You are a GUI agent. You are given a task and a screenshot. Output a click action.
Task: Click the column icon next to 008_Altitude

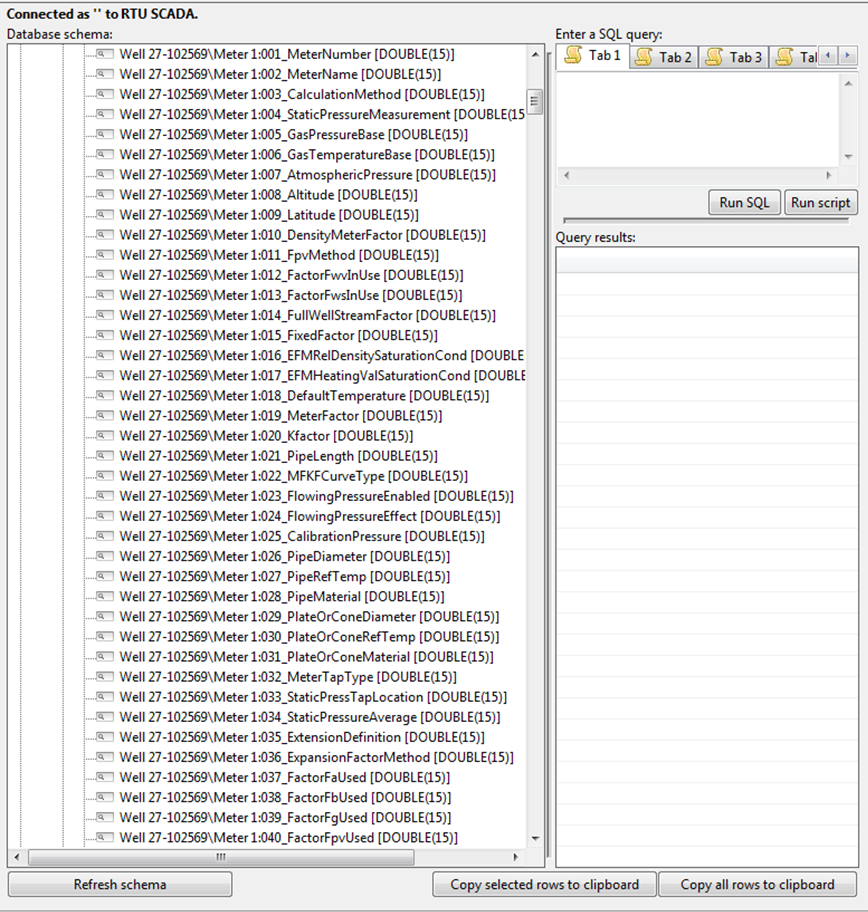coord(104,195)
